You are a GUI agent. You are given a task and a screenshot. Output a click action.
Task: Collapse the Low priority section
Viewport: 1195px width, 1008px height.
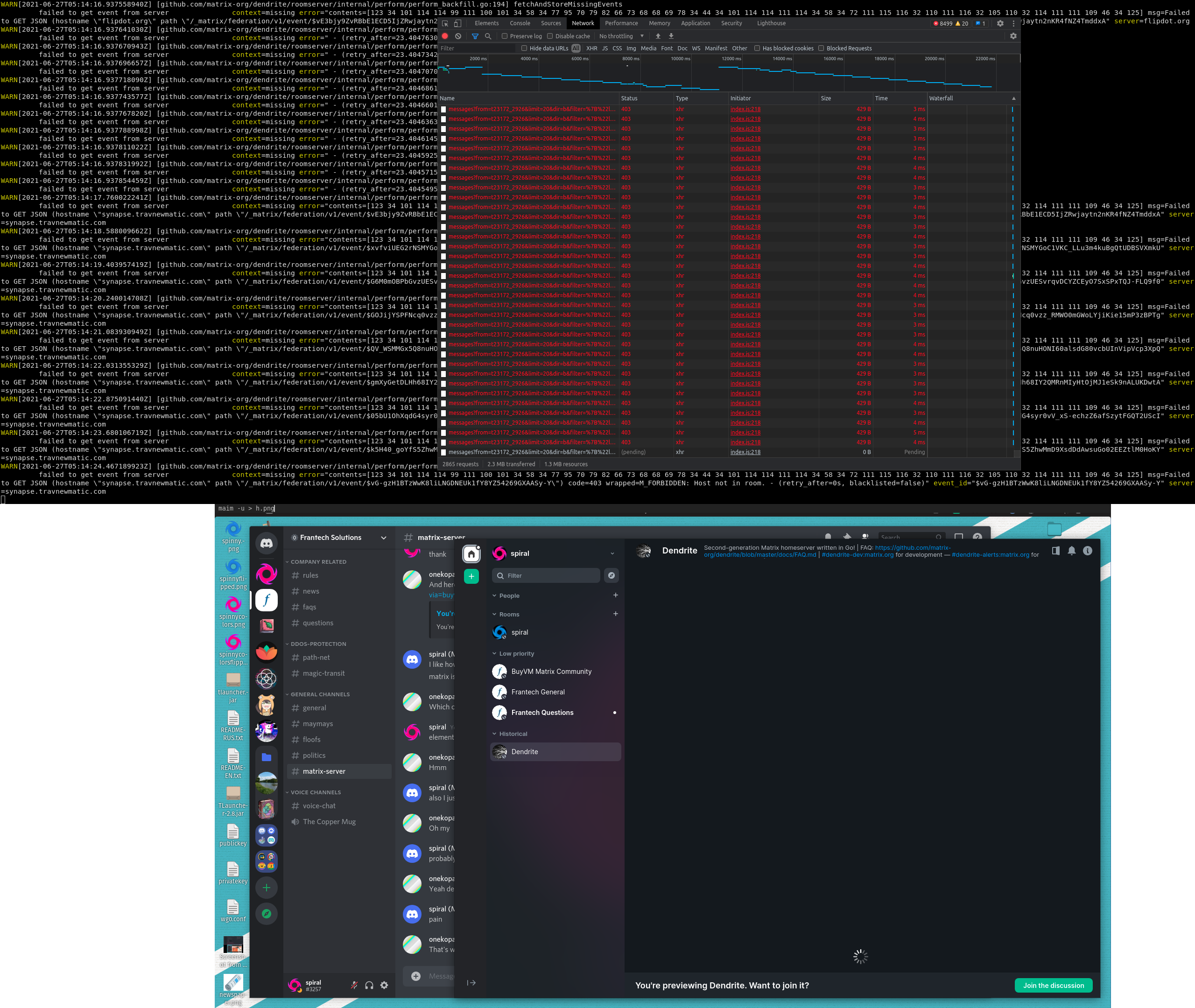pyautogui.click(x=495, y=654)
